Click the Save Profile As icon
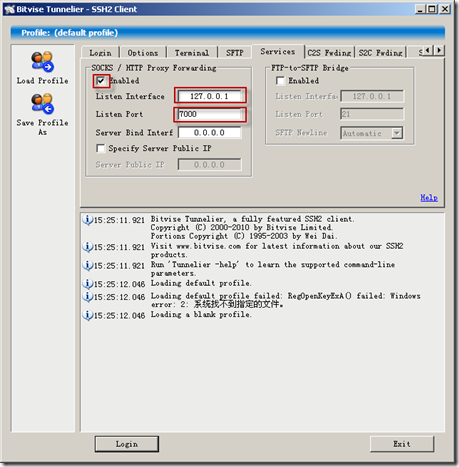This screenshot has height=467, width=459. click(x=42, y=104)
